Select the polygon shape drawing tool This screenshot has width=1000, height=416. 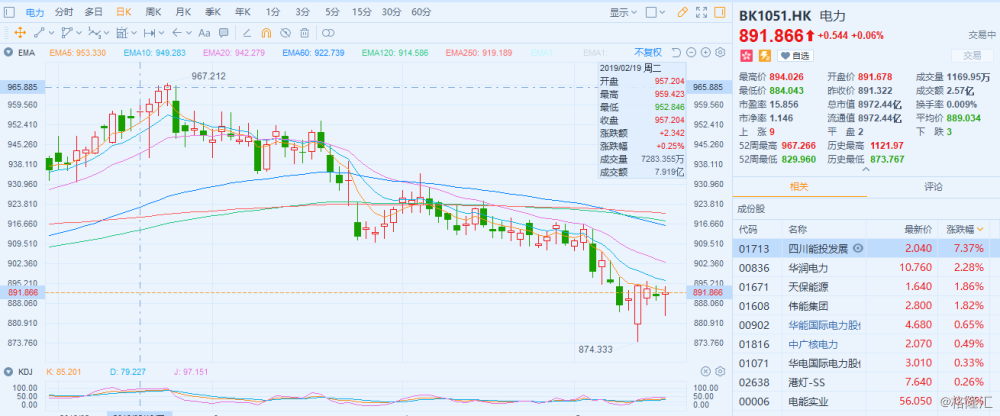[67, 33]
